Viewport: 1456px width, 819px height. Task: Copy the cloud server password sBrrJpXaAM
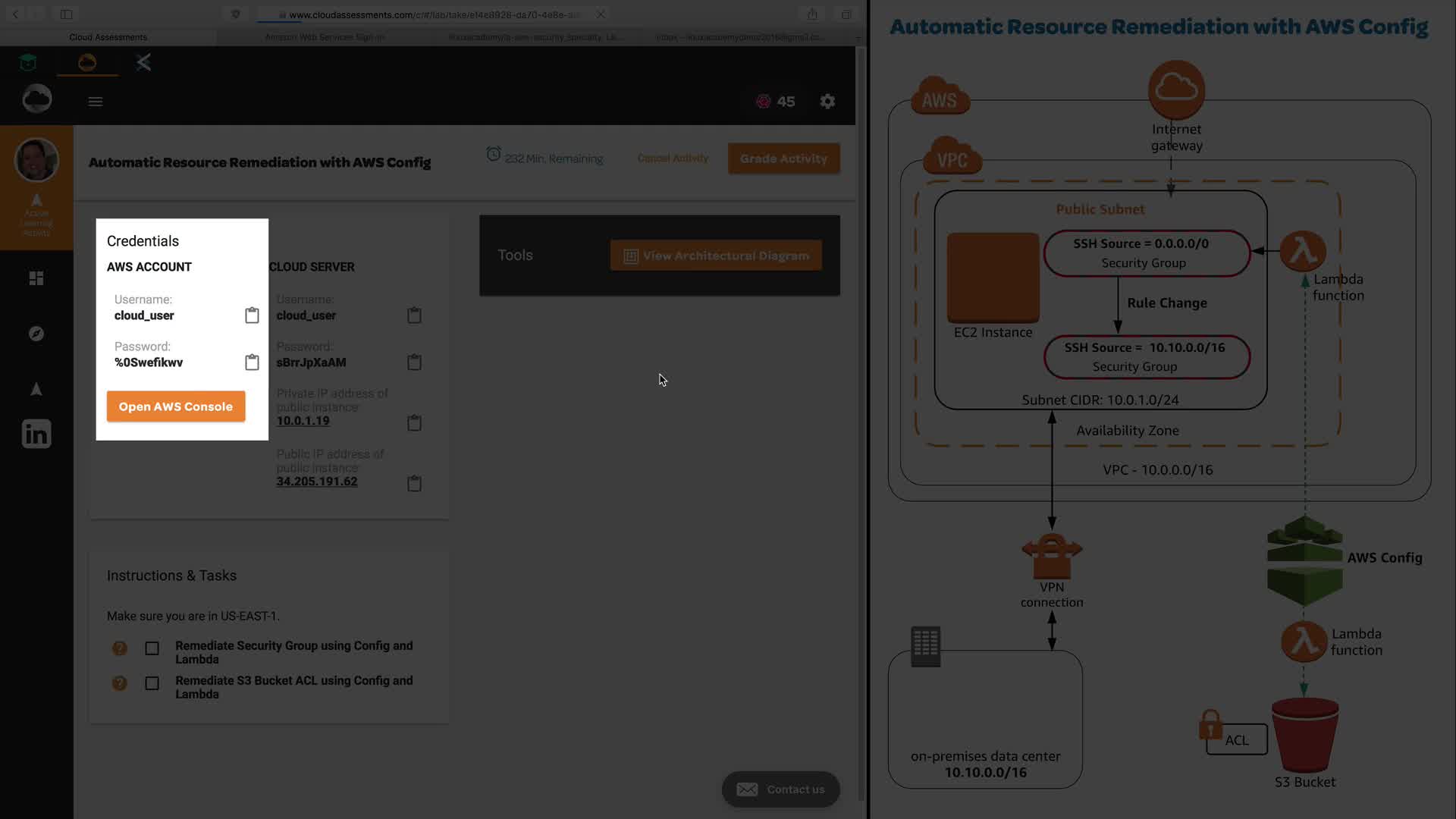(414, 362)
